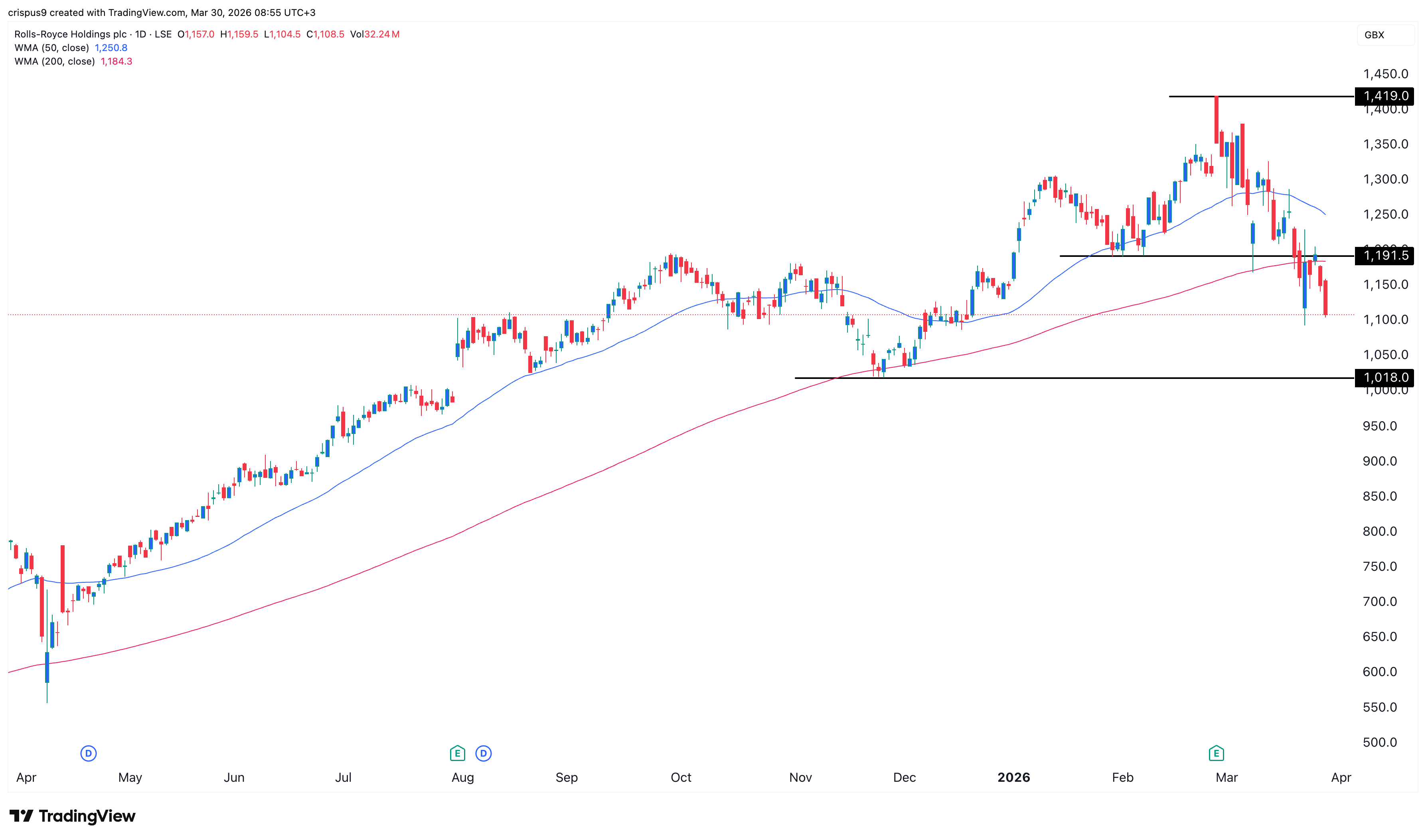Click the blue 1,250.8 WMA value

pos(111,47)
